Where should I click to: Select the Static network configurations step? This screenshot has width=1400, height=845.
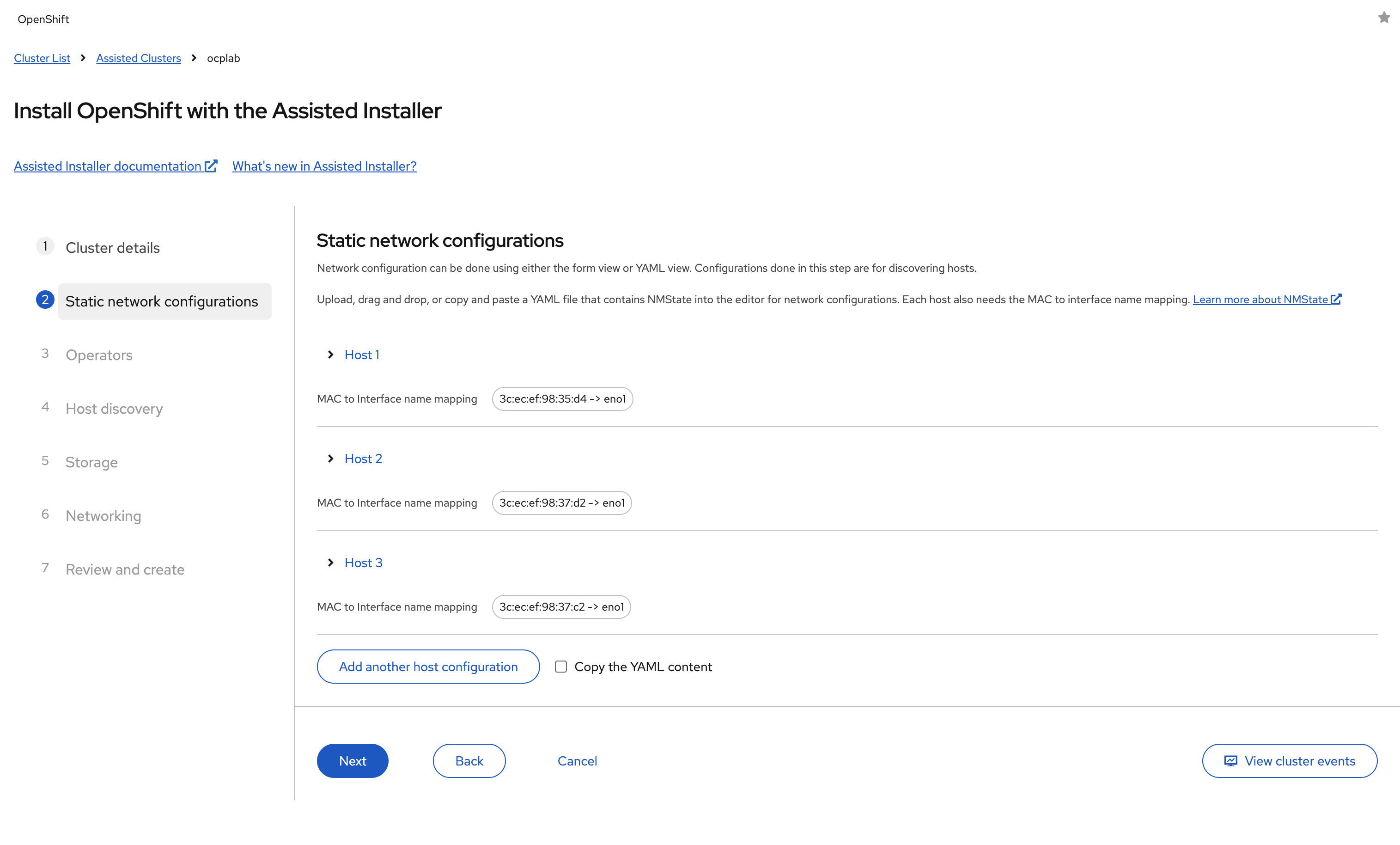click(162, 301)
